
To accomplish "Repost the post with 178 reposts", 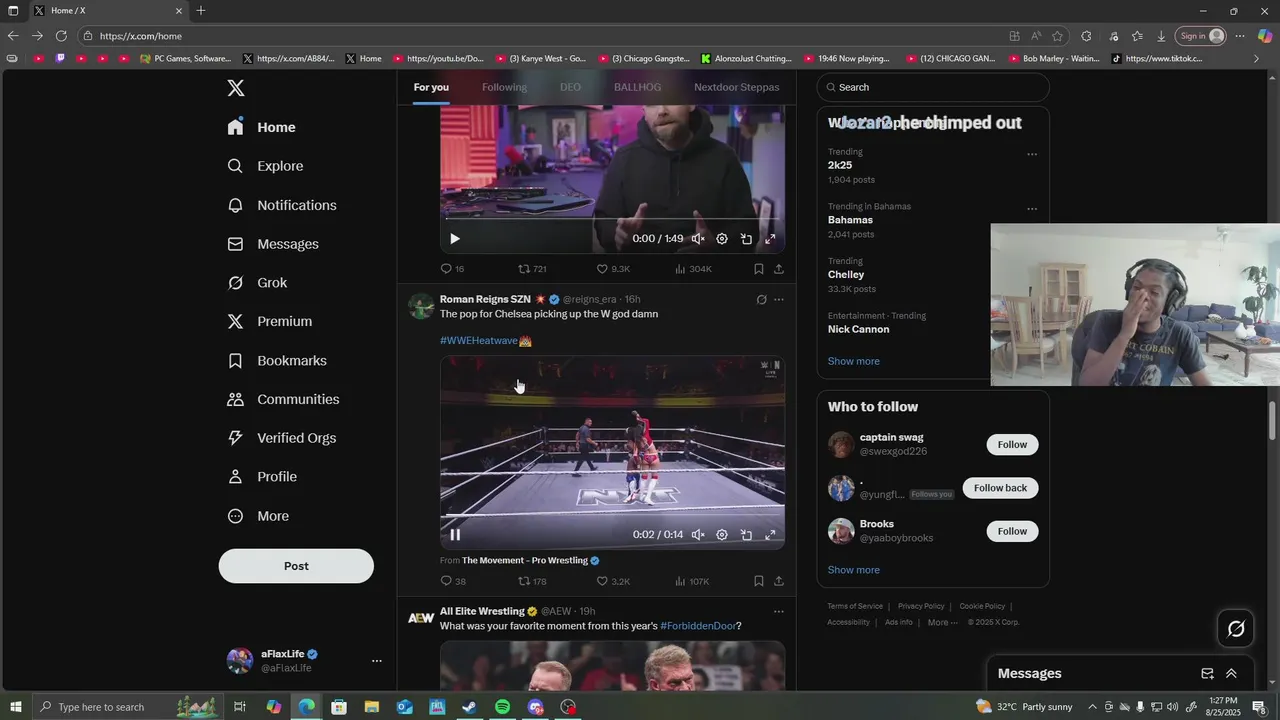I will (x=532, y=581).
